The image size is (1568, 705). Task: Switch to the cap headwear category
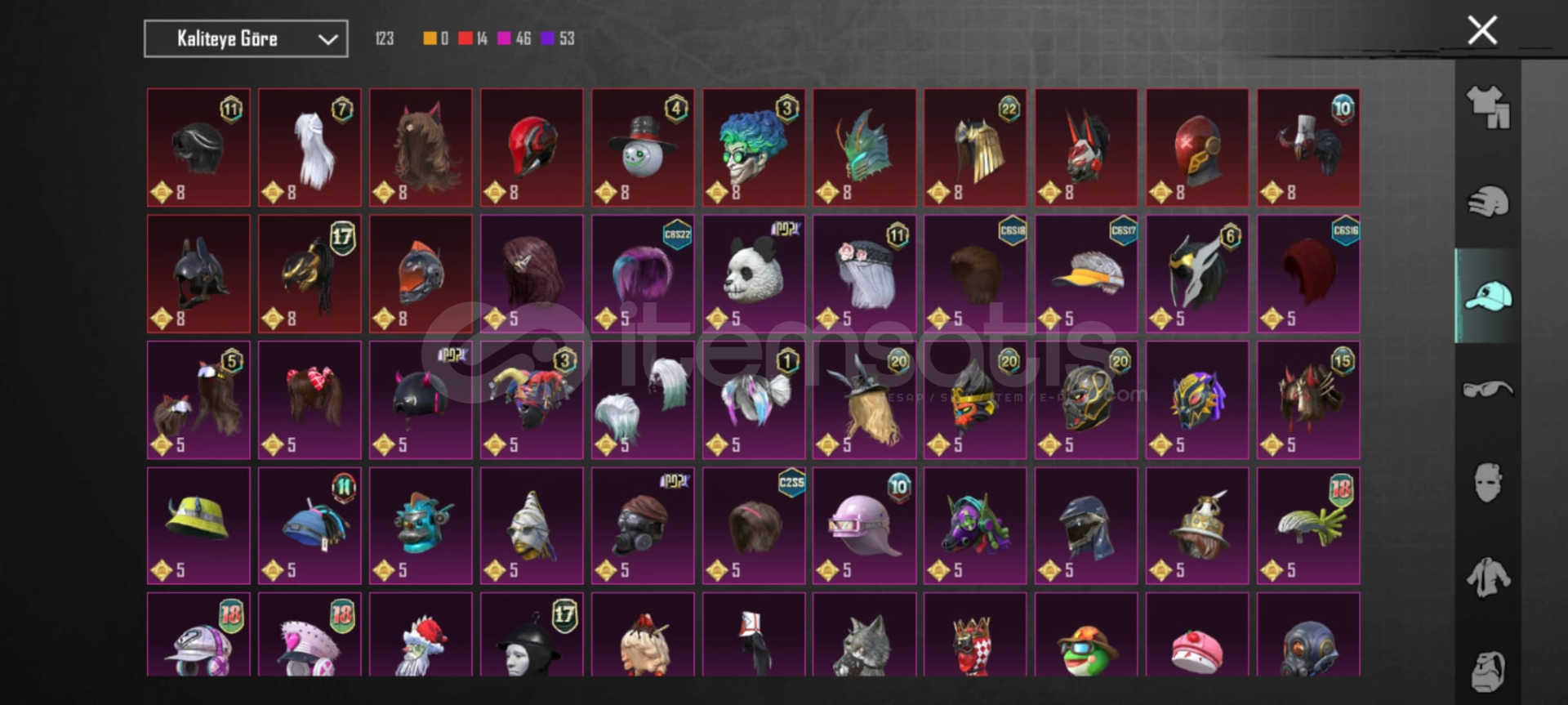(1488, 296)
